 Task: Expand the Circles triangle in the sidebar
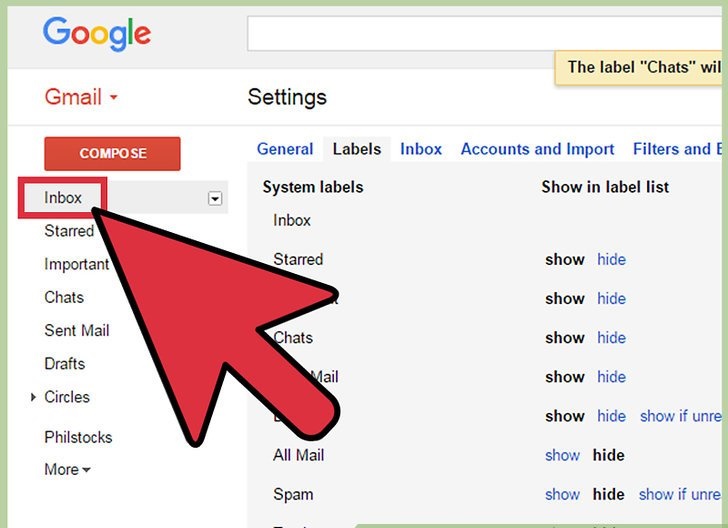[x=33, y=397]
